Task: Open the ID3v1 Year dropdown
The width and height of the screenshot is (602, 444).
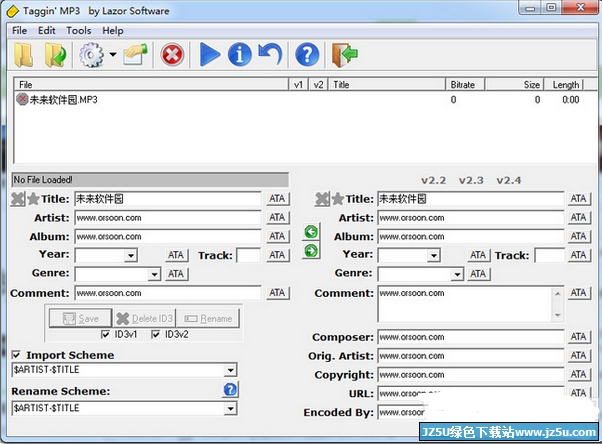Action: click(131, 255)
